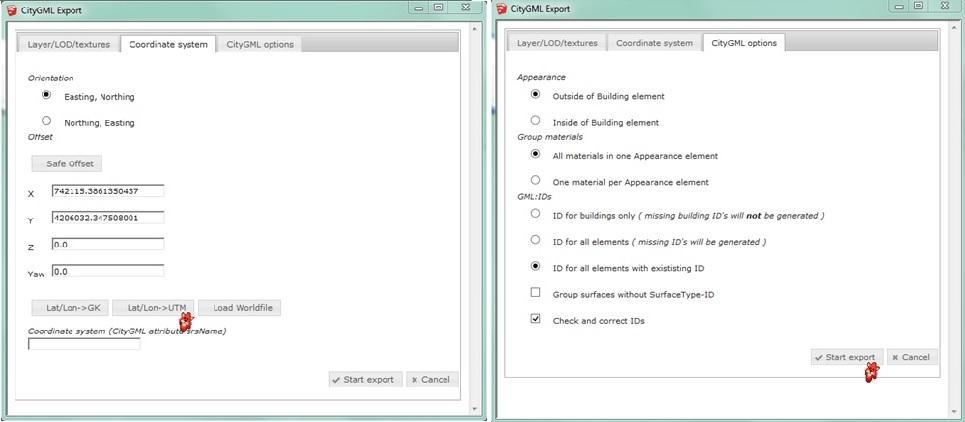The height and width of the screenshot is (422, 965).
Task: Open Coordinate system tab in left window
Action: tap(169, 44)
